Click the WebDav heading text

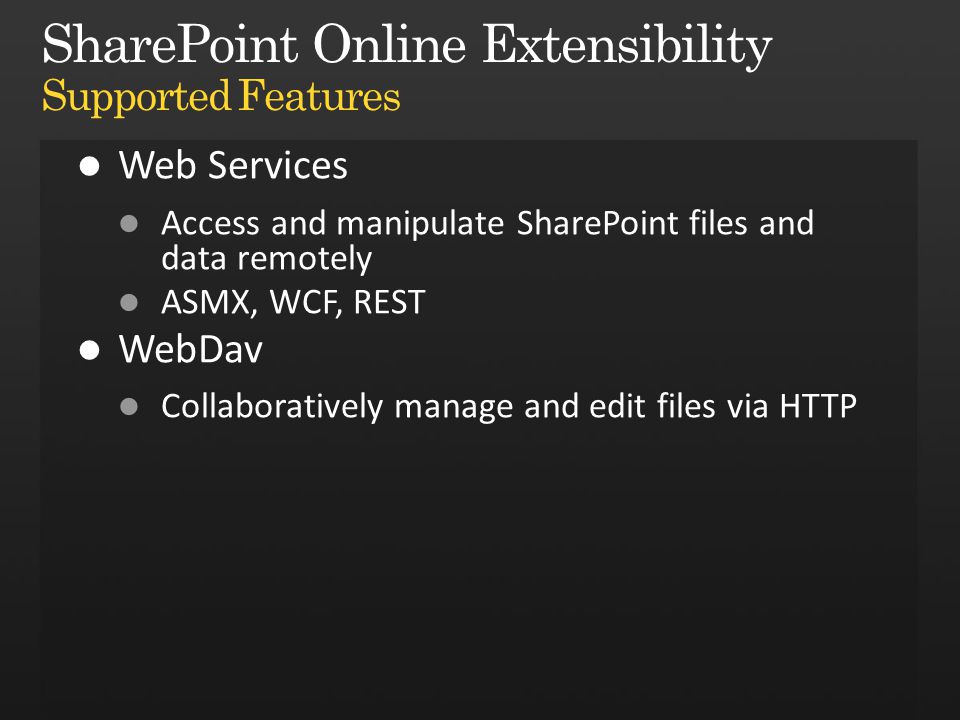tap(190, 350)
